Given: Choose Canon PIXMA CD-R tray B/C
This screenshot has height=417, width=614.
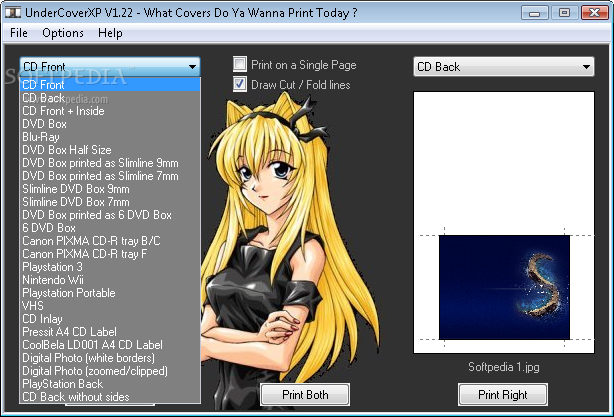Looking at the screenshot, I should [x=110, y=240].
